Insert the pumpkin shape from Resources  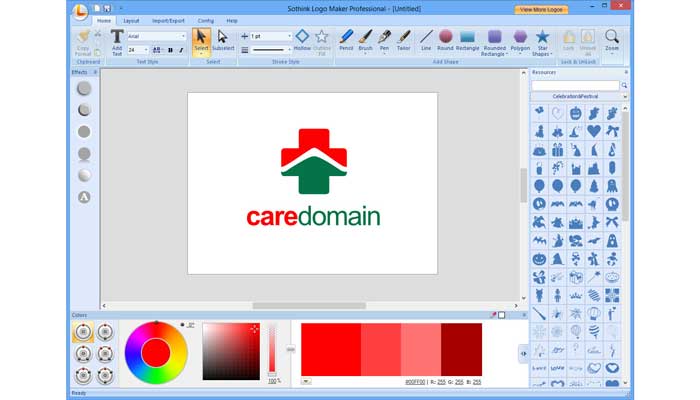point(576,113)
